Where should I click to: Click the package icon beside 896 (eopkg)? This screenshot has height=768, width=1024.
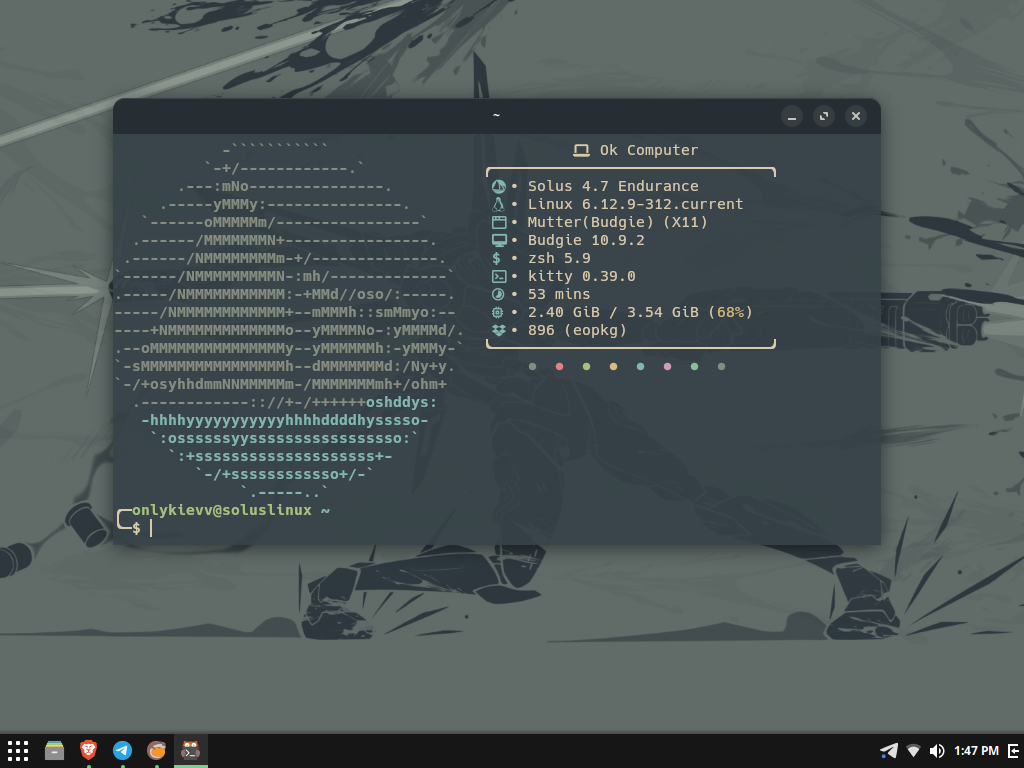[498, 330]
